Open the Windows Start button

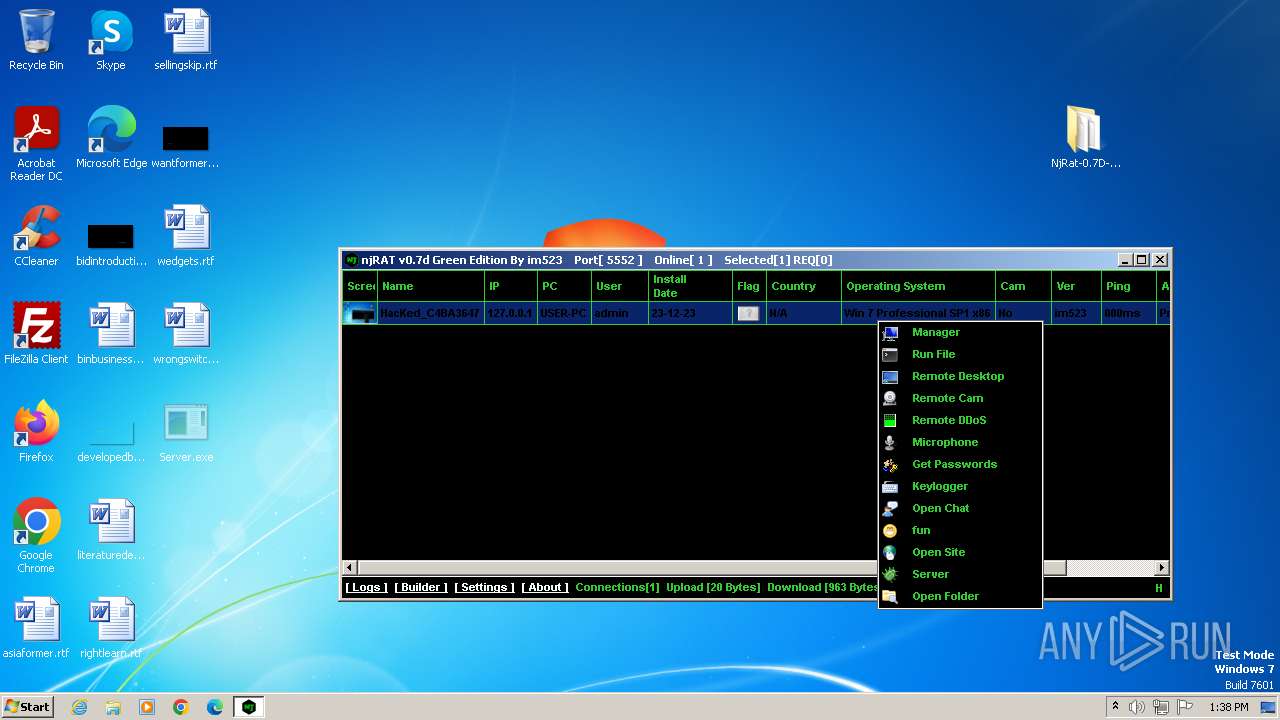(28, 707)
